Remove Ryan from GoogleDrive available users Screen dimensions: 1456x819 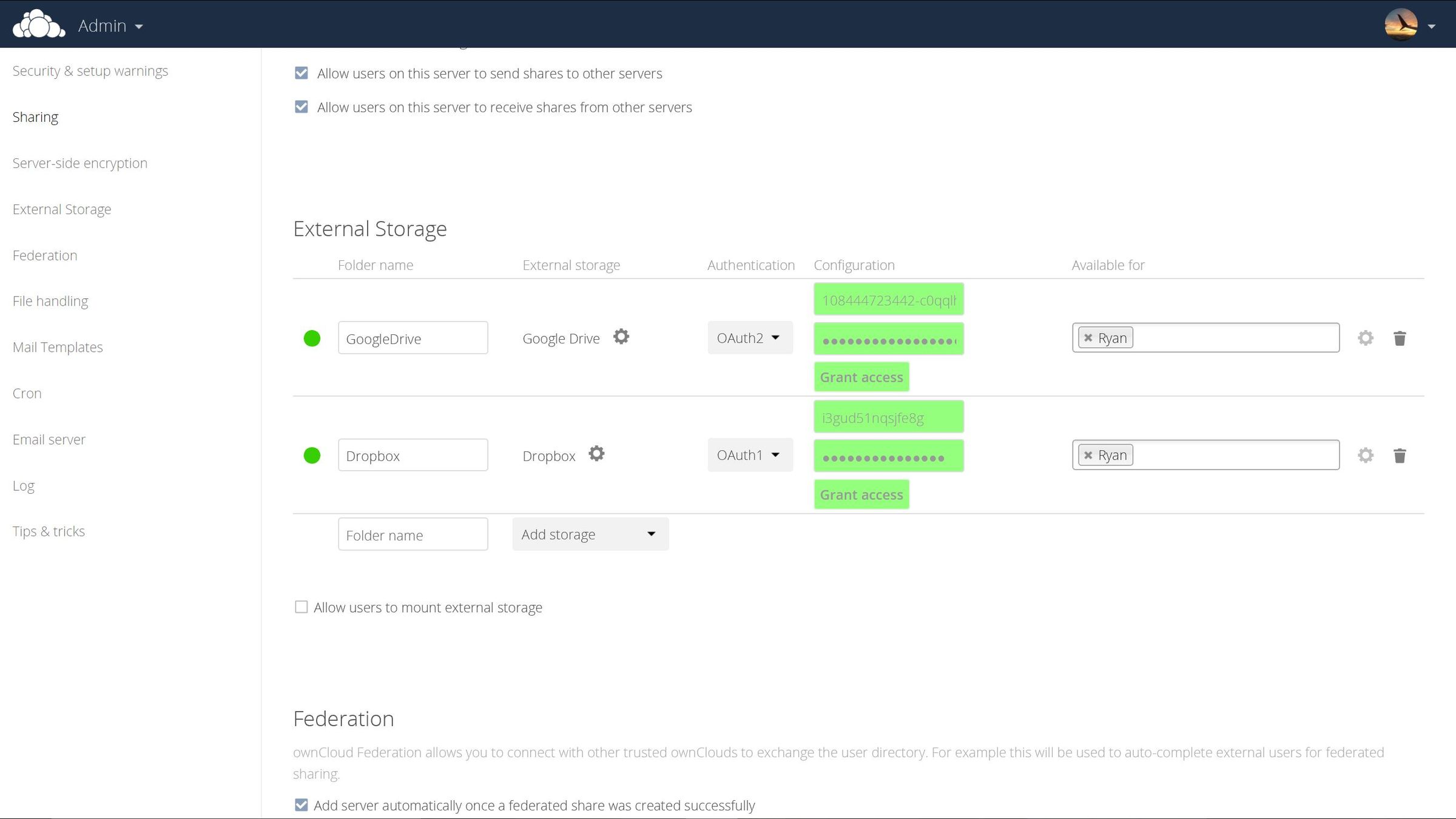click(x=1088, y=337)
